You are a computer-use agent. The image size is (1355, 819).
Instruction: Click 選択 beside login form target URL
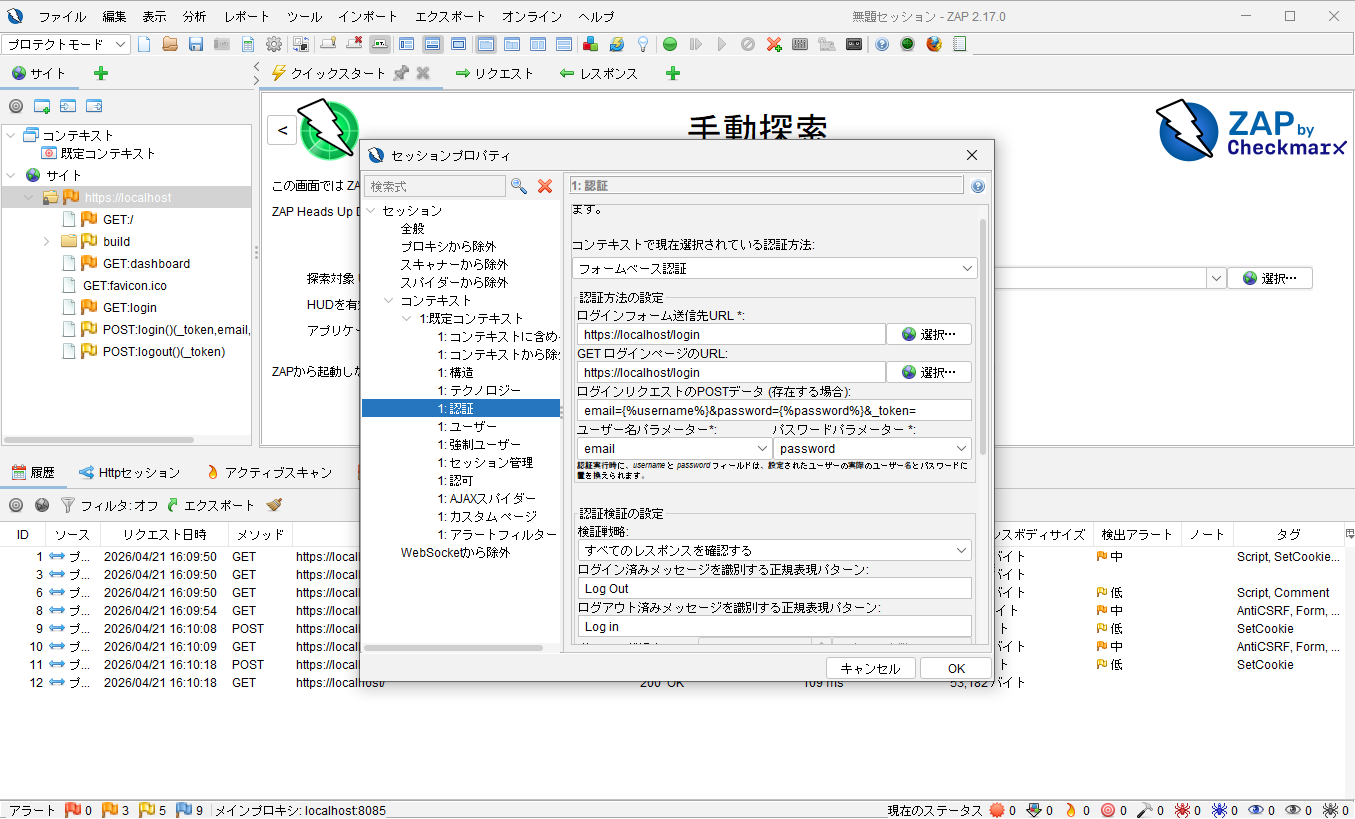(x=929, y=334)
